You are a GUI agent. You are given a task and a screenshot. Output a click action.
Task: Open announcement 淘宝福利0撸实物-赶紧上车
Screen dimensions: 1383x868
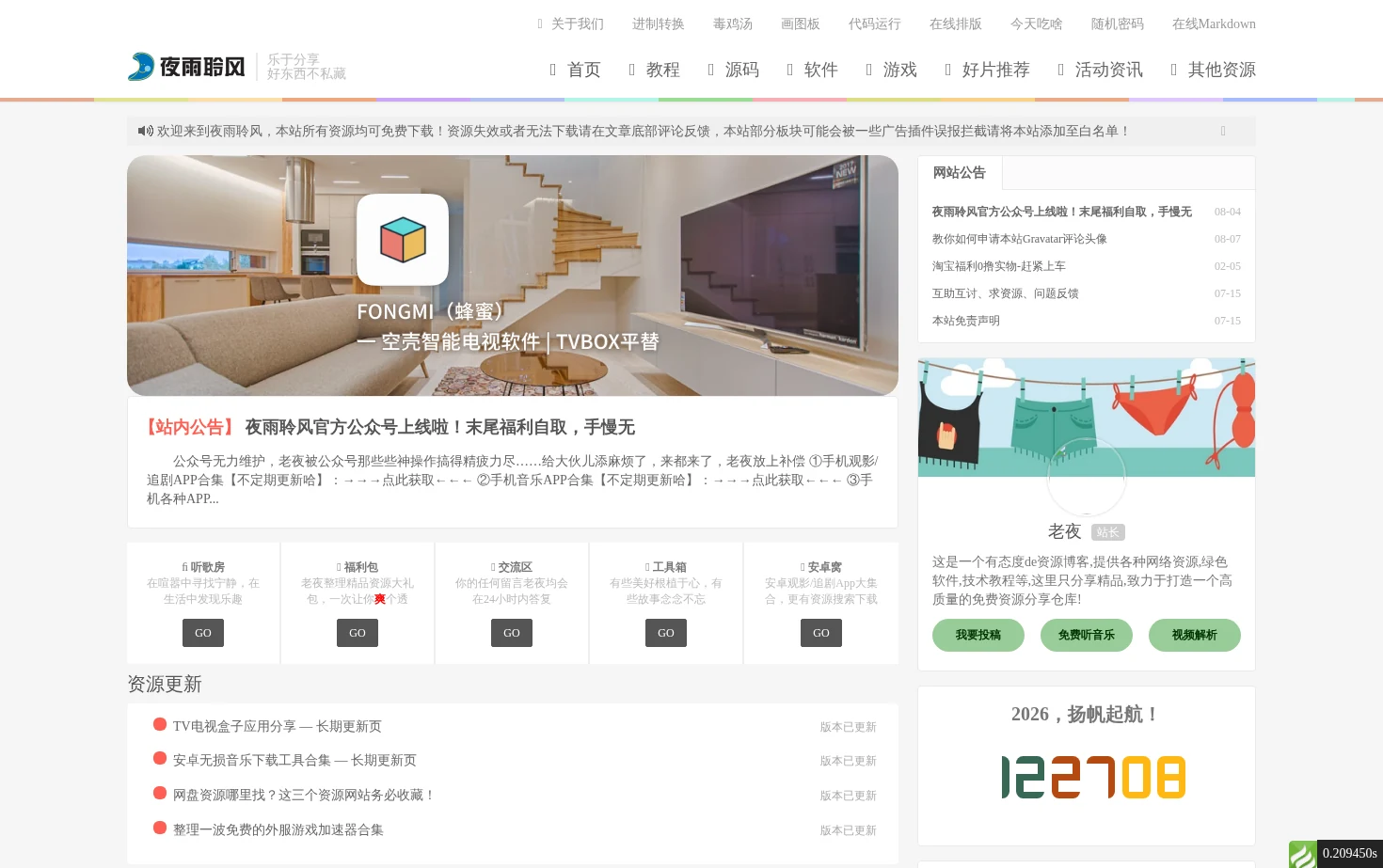point(999,266)
